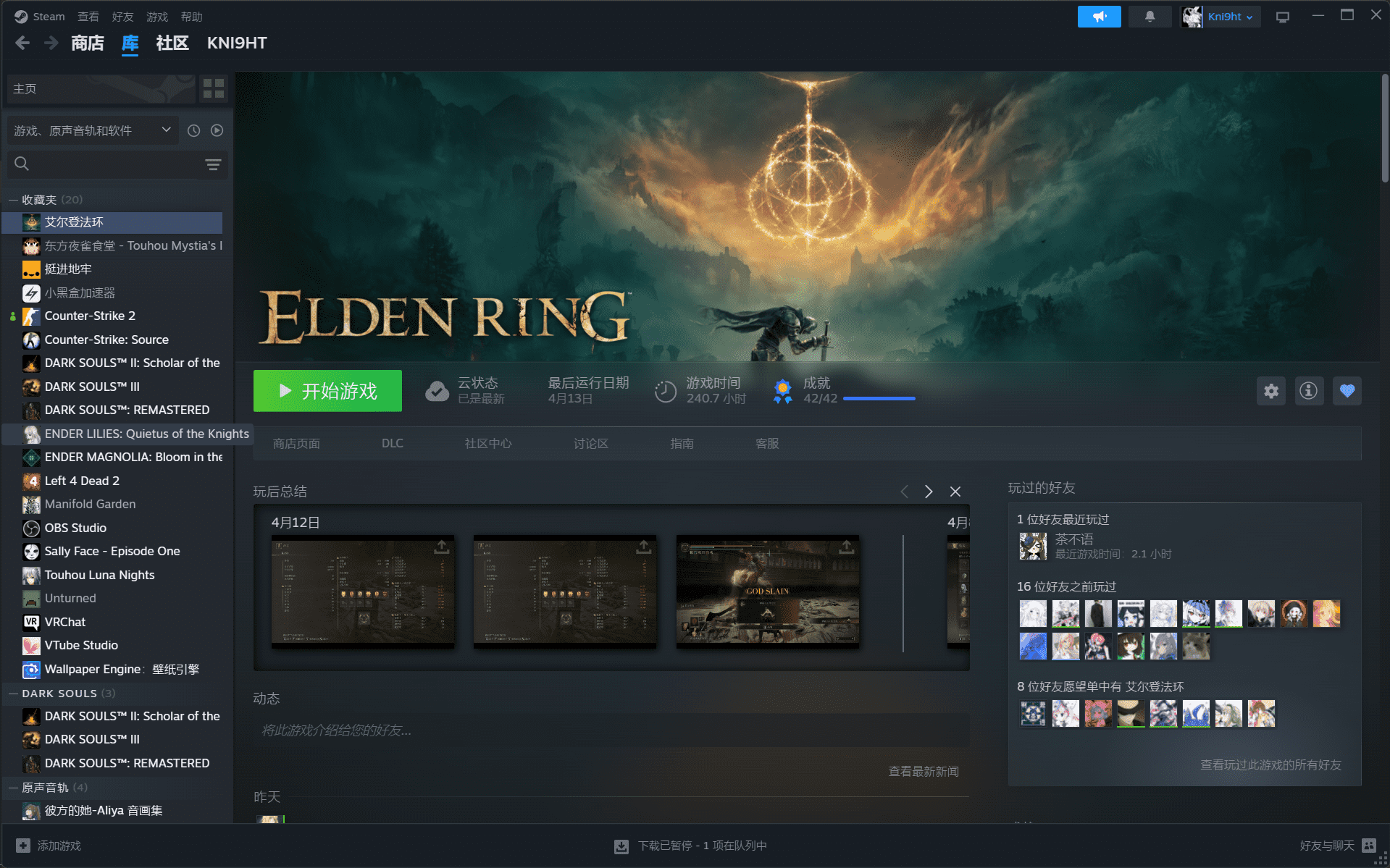Image resolution: width=1390 pixels, height=868 pixels.
Task: Switch to 社区 tab
Action: [172, 43]
